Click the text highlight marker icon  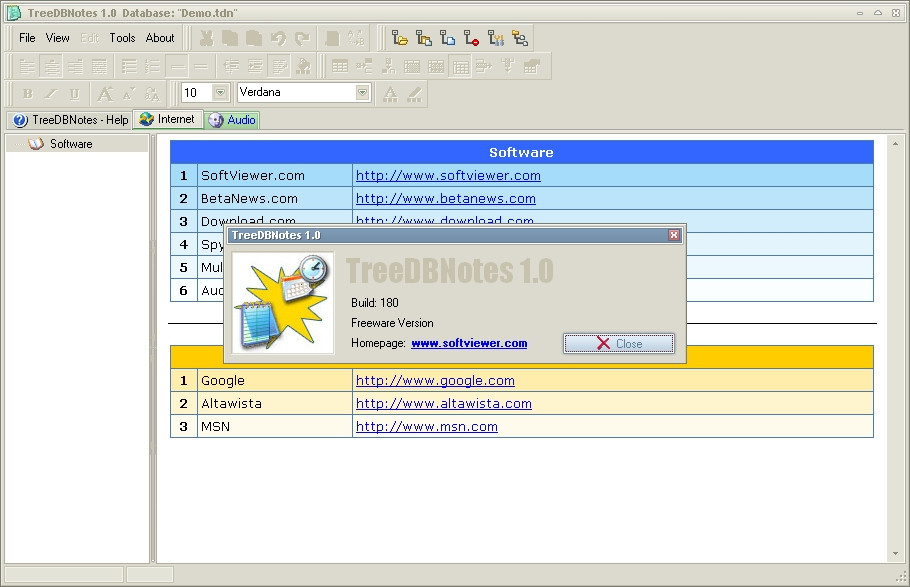pyautogui.click(x=414, y=93)
